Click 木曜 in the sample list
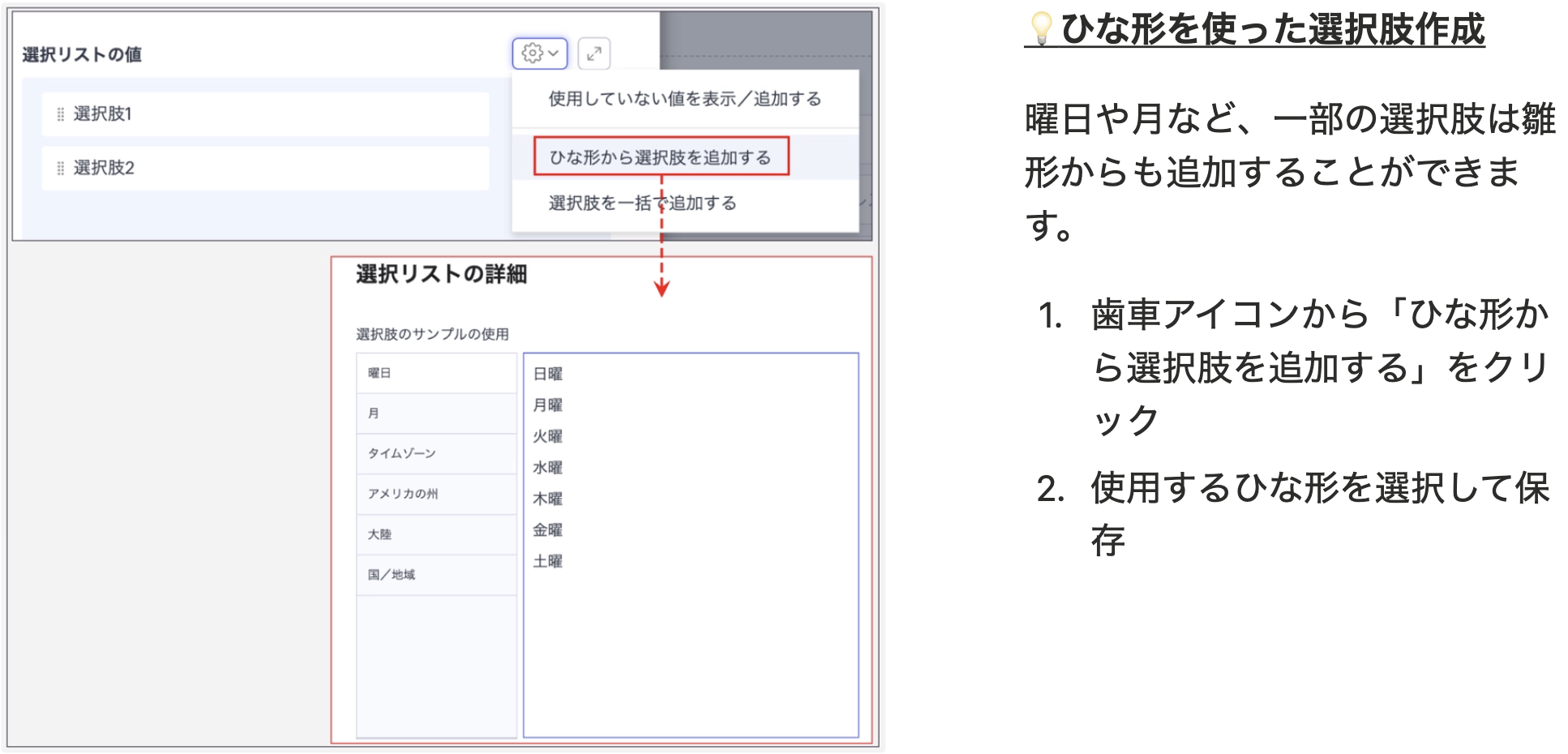 (547, 499)
